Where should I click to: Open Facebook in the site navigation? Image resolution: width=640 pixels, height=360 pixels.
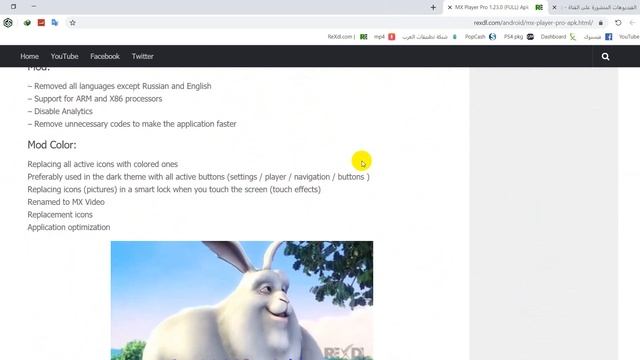105,56
